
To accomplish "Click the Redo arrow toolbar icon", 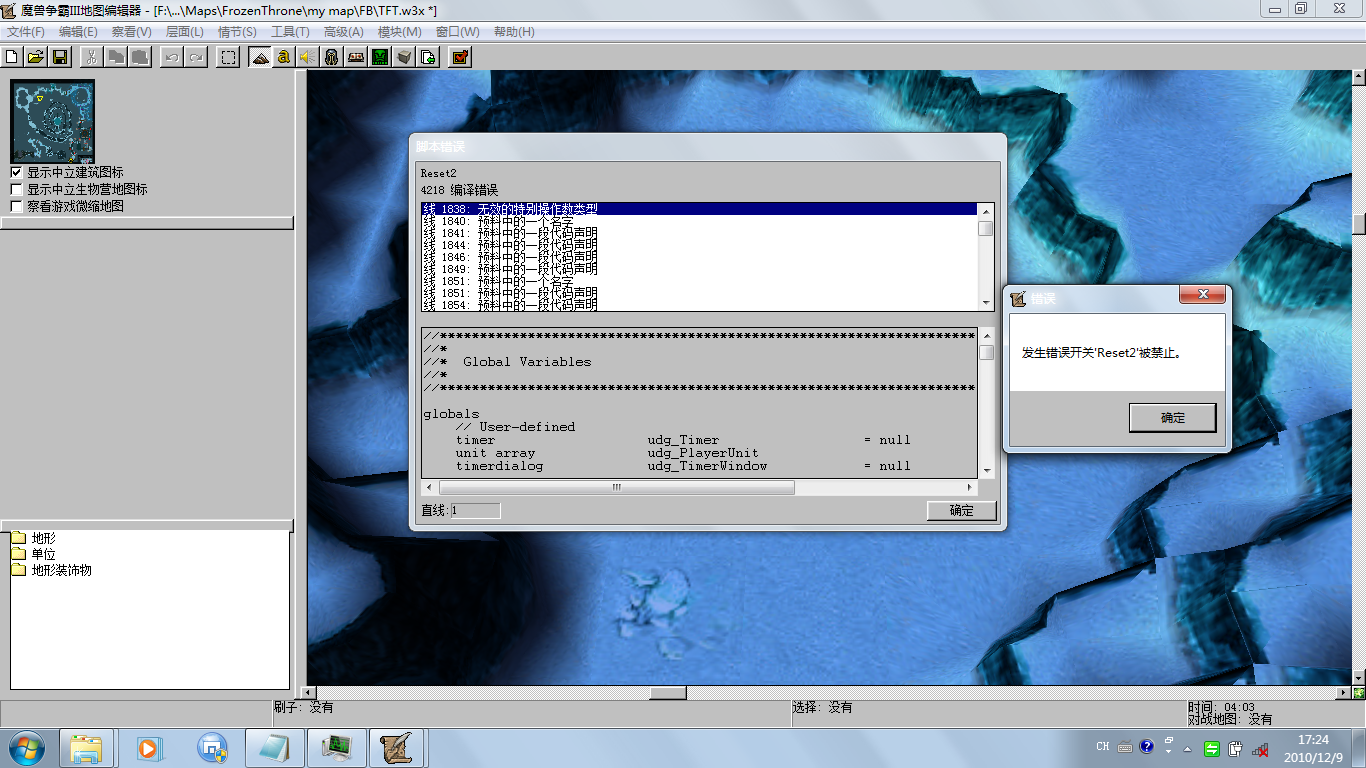I will click(x=196, y=57).
